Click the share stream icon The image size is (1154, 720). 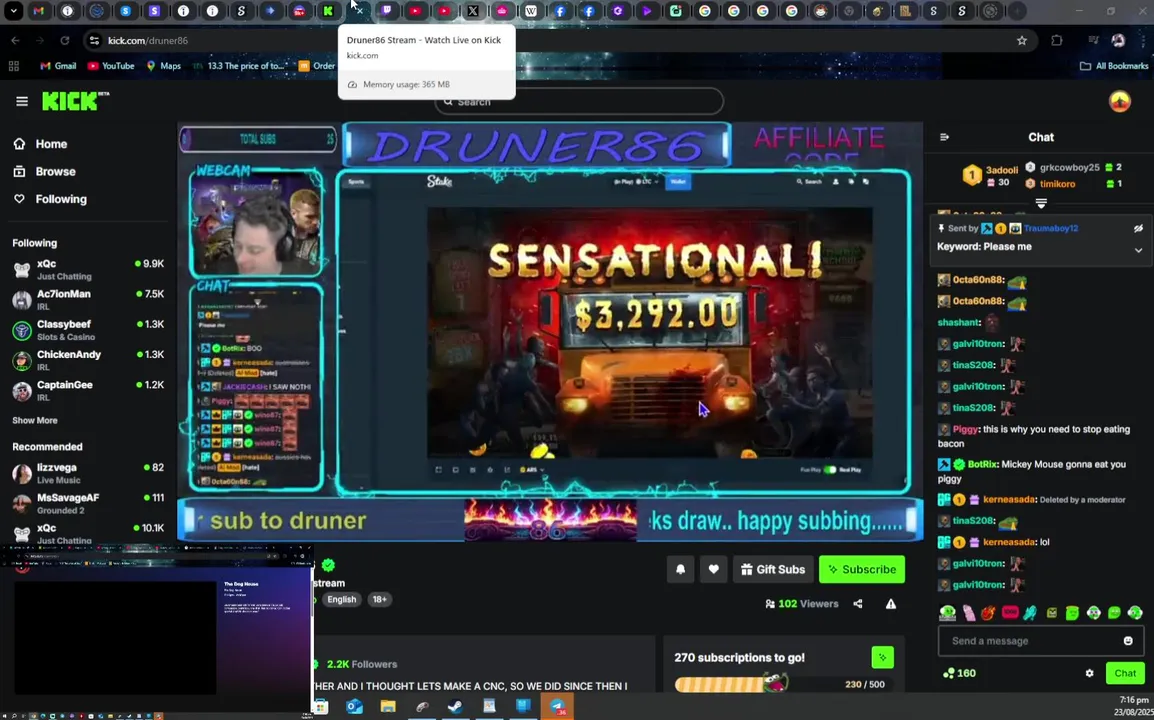857,604
